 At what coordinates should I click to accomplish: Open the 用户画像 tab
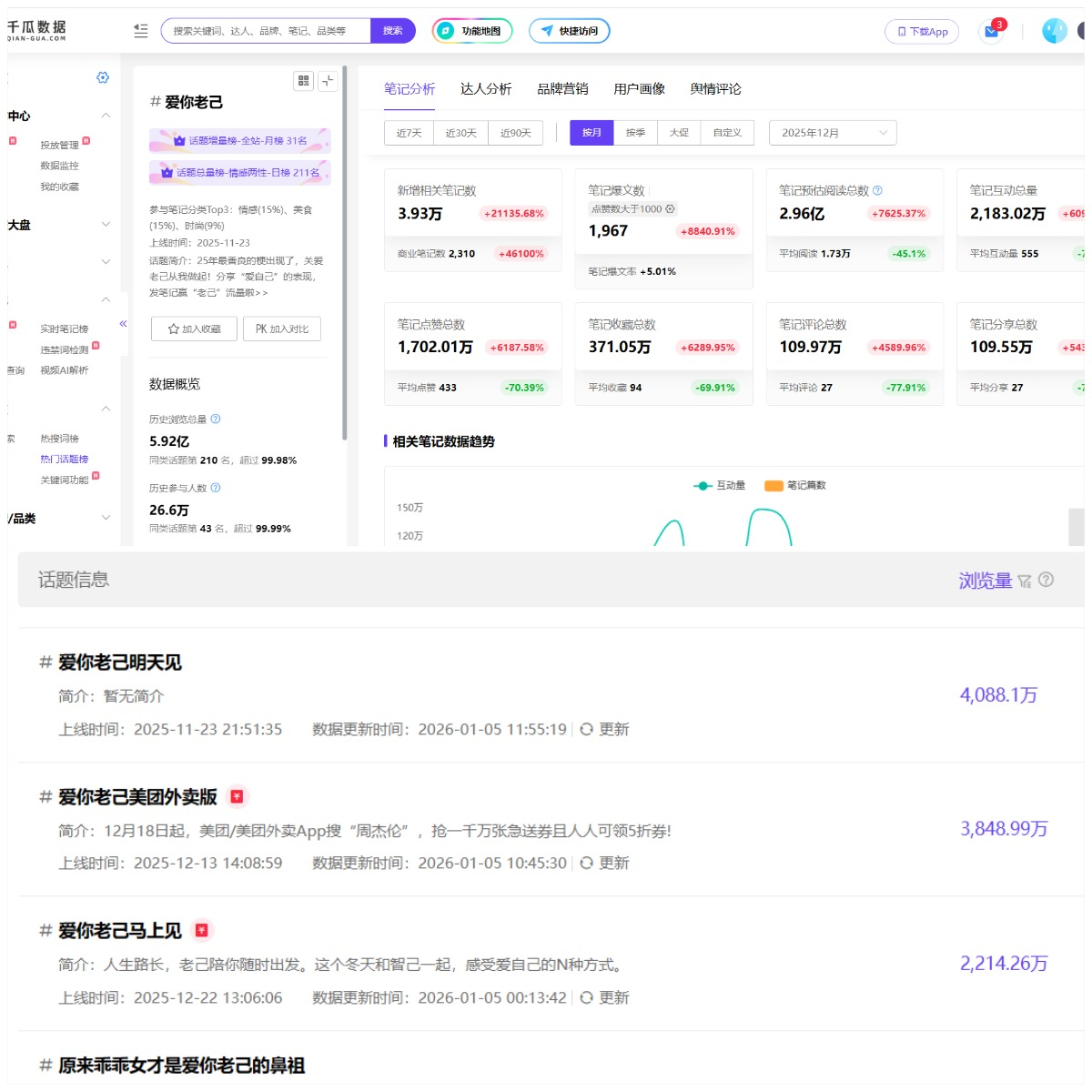pyautogui.click(x=639, y=89)
